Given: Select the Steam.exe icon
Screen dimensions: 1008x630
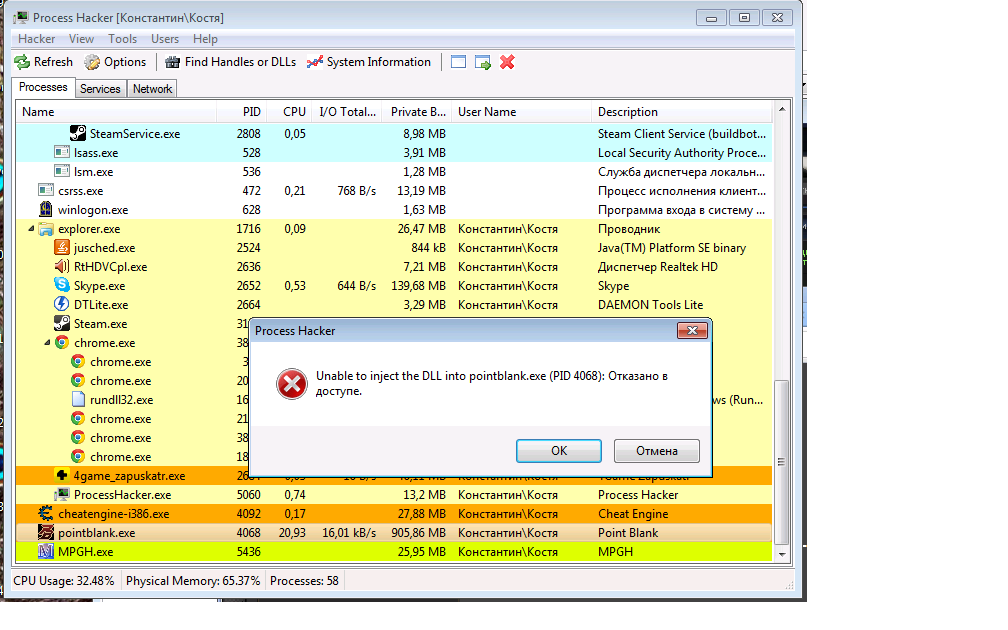Looking at the screenshot, I should pyautogui.click(x=62, y=323).
